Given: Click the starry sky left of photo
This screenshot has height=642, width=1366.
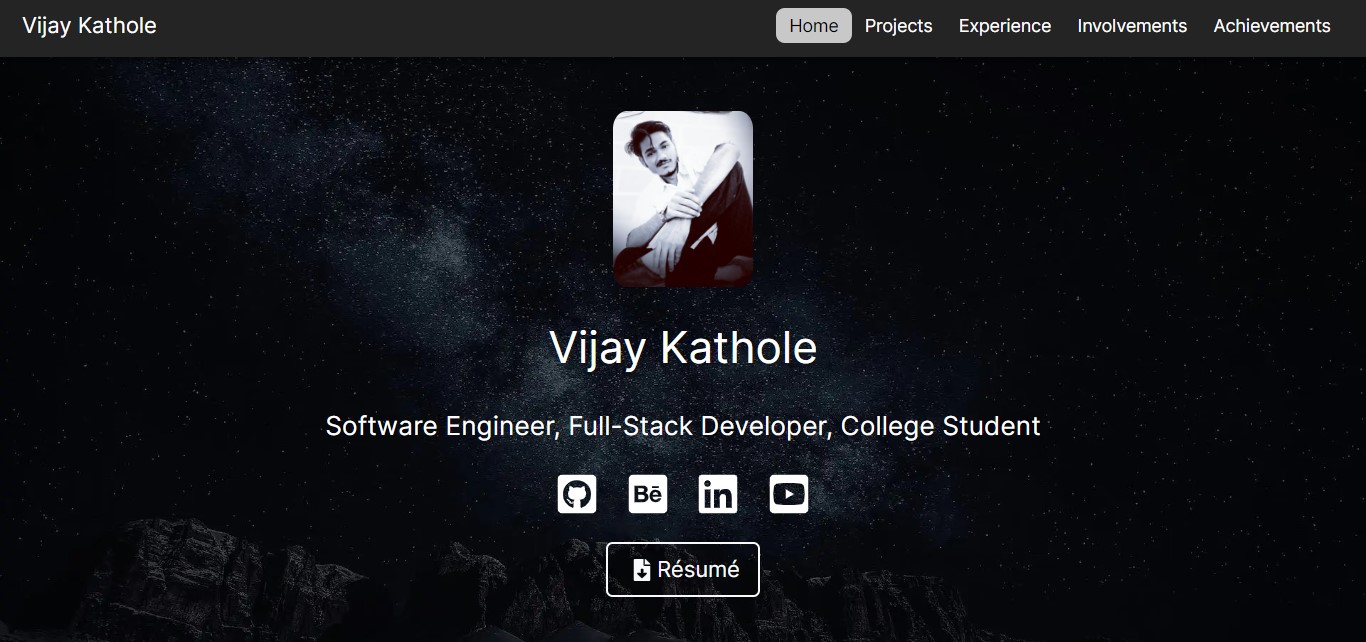Looking at the screenshot, I should (x=350, y=200).
